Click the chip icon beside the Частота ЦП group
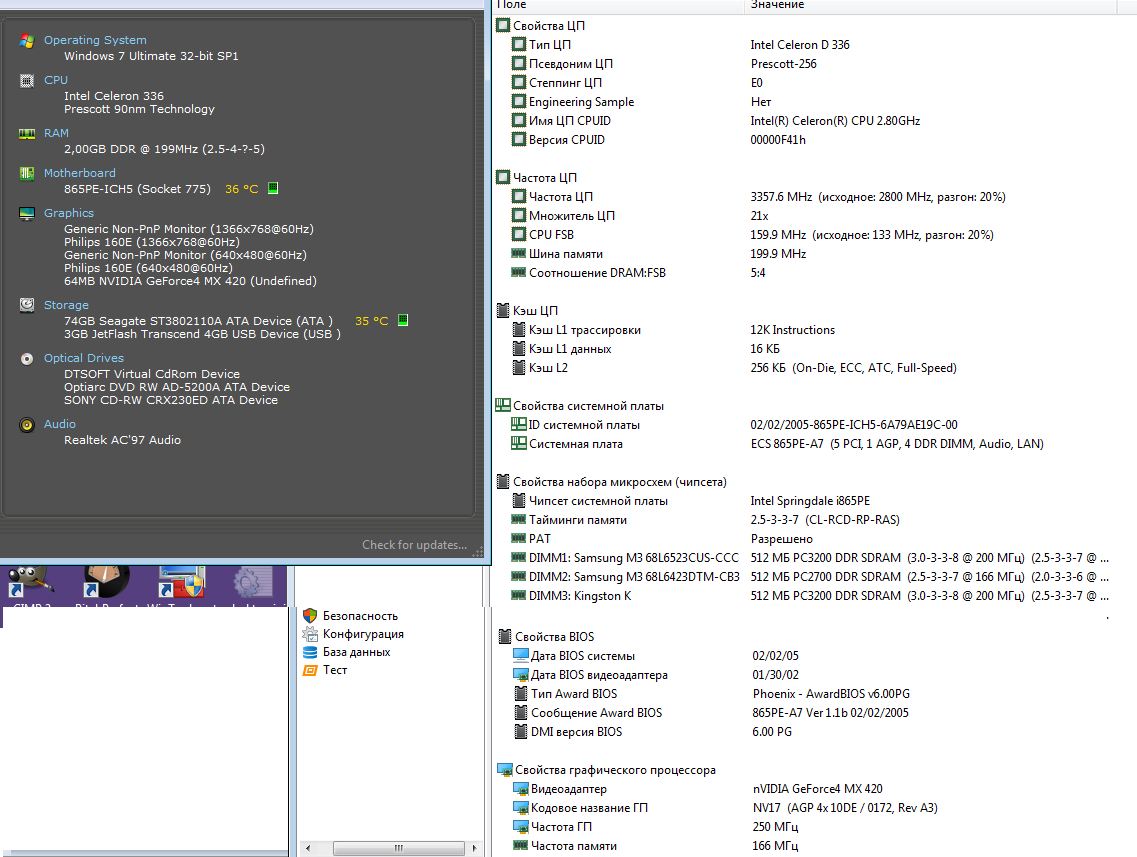The height and width of the screenshot is (857, 1137). click(503, 178)
